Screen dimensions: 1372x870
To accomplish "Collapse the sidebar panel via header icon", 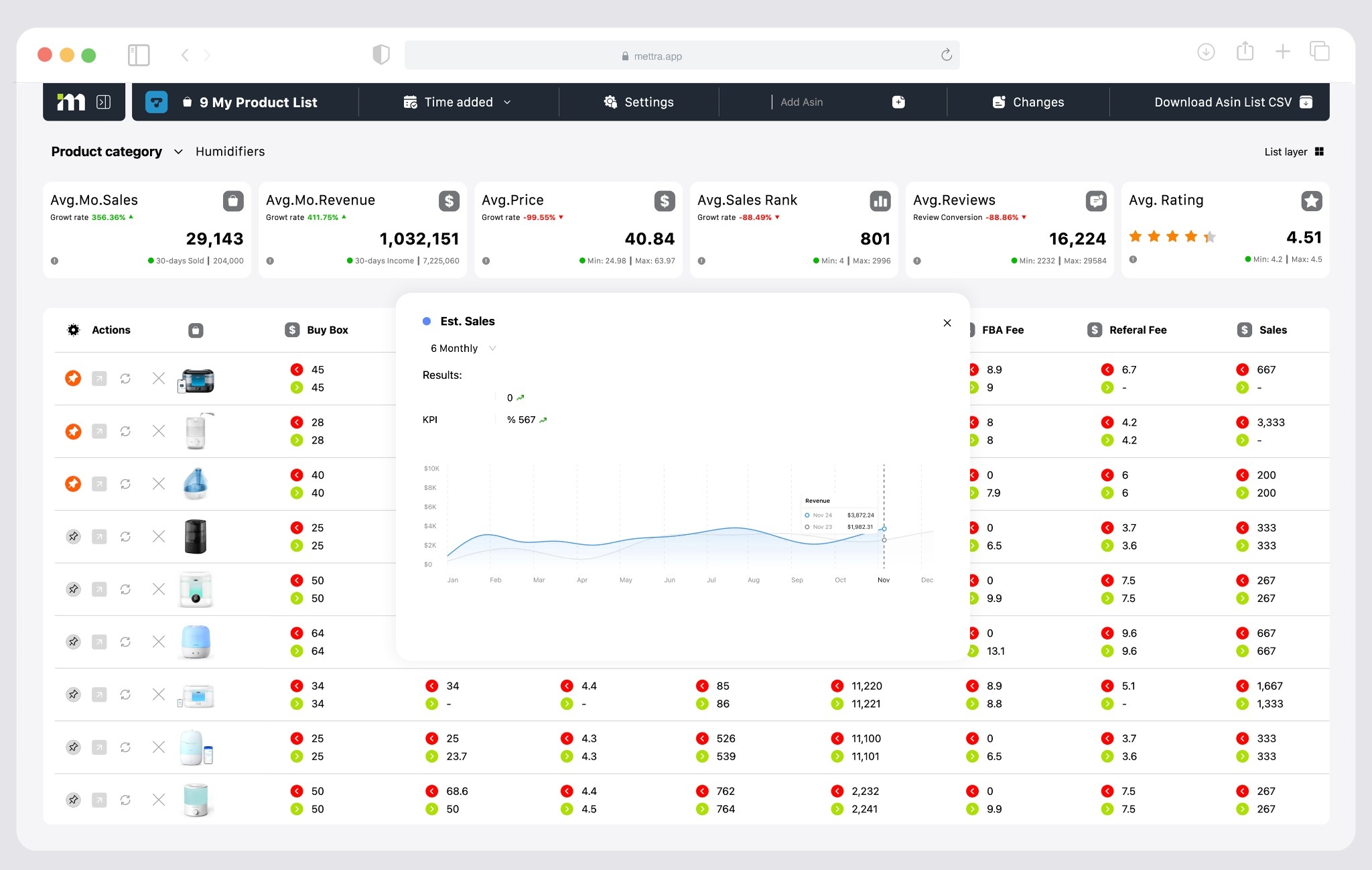I will point(103,102).
